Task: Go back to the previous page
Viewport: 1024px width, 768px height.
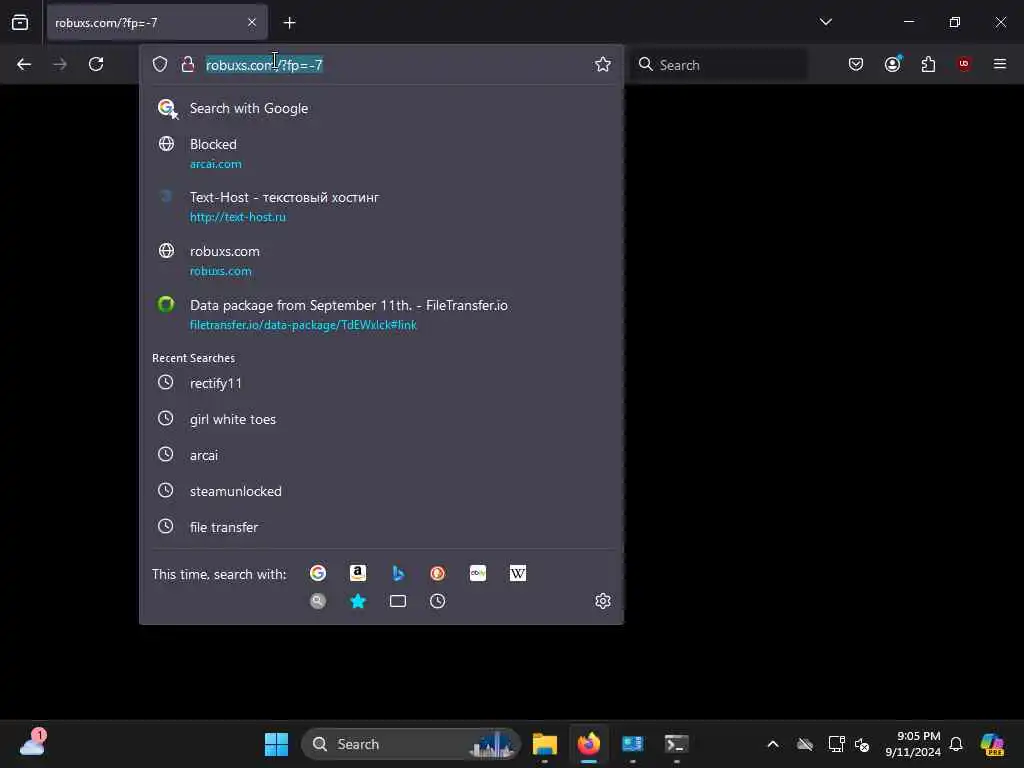Action: [x=24, y=64]
